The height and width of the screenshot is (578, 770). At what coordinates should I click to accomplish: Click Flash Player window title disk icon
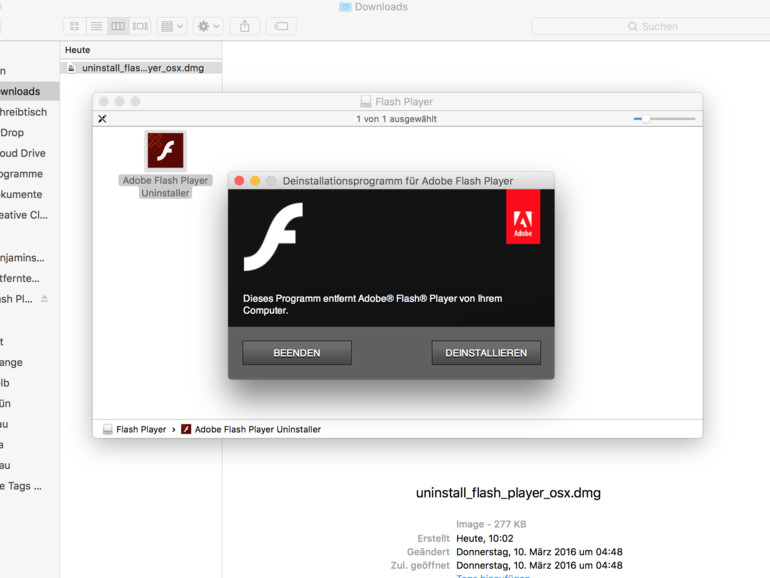[x=366, y=102]
